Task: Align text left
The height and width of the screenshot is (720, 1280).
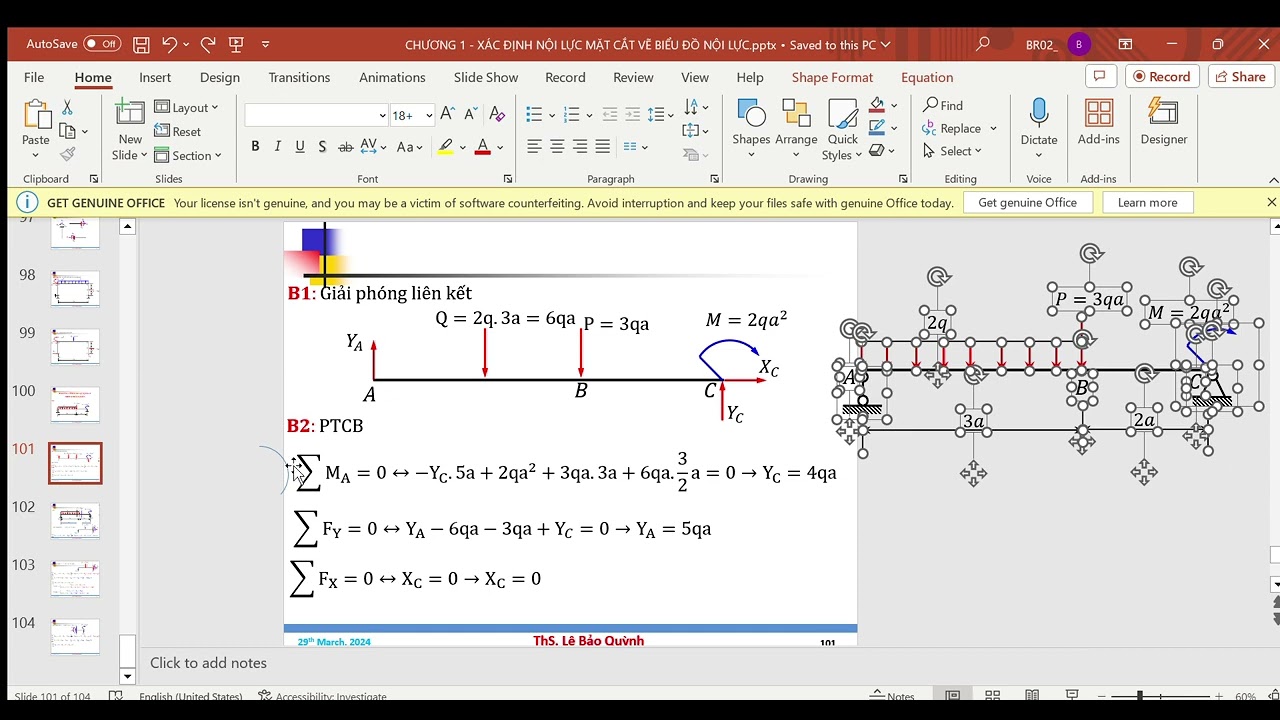Action: (534, 147)
